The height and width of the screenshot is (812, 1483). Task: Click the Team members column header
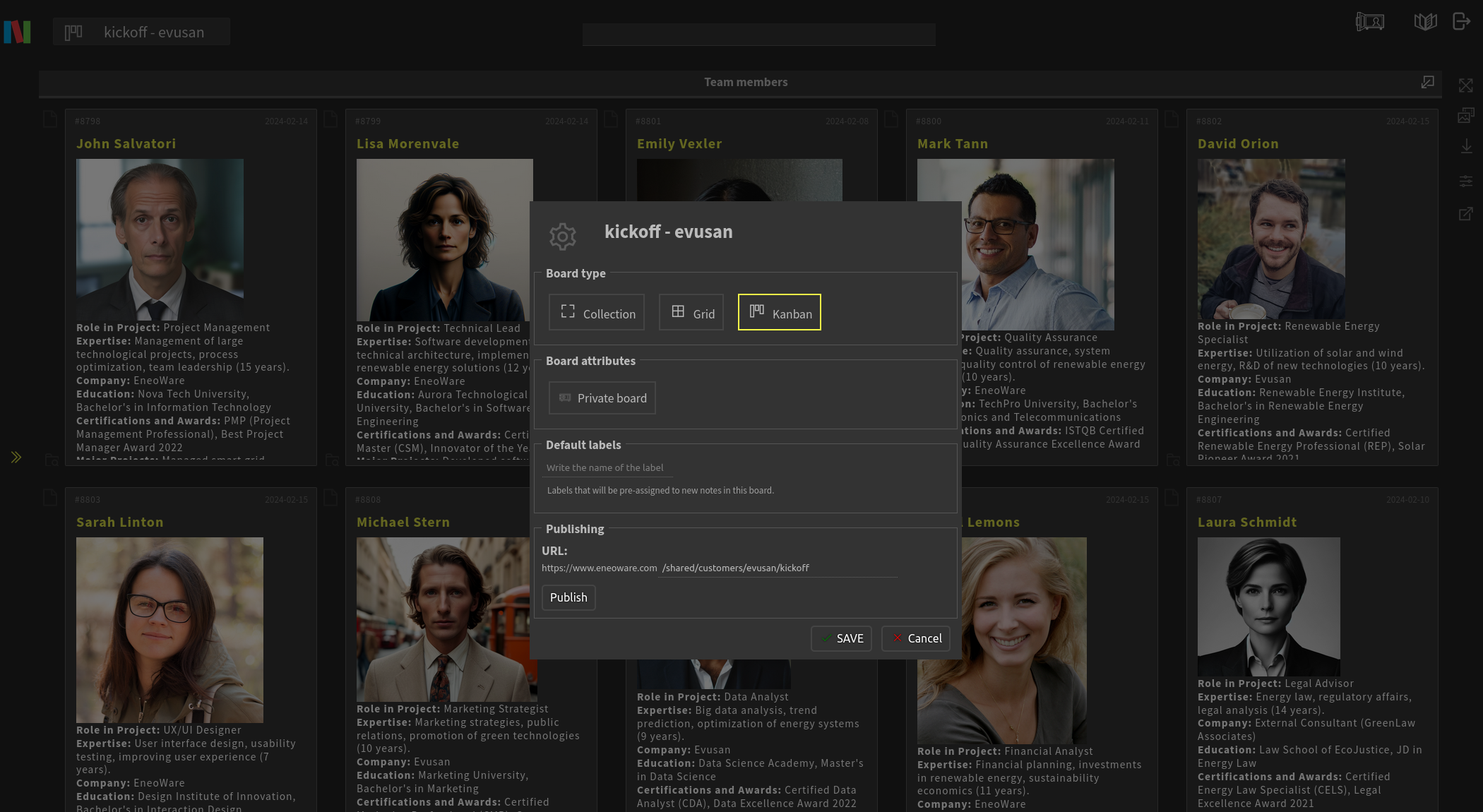(x=746, y=83)
